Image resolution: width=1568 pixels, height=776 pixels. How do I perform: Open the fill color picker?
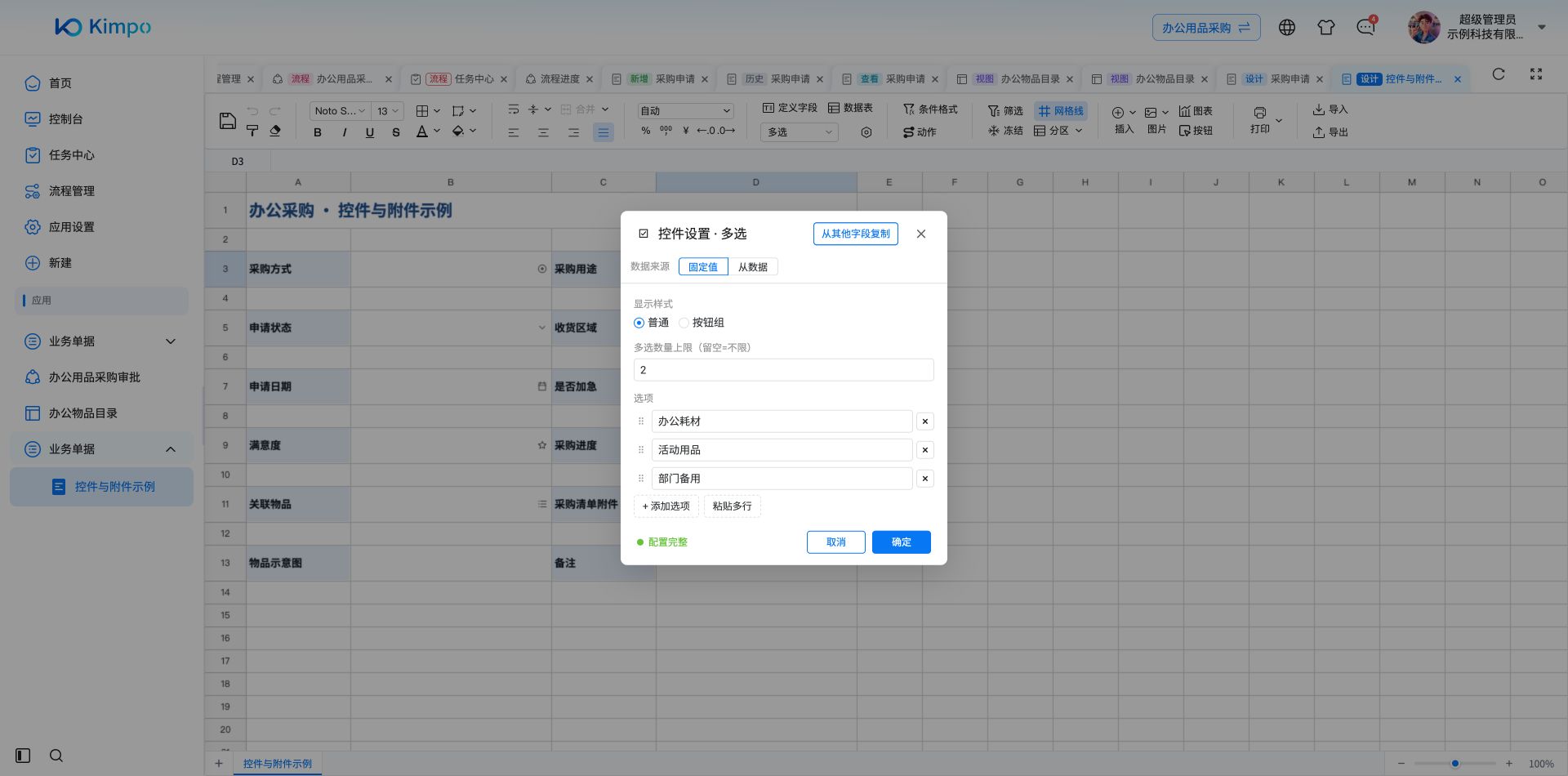click(464, 132)
